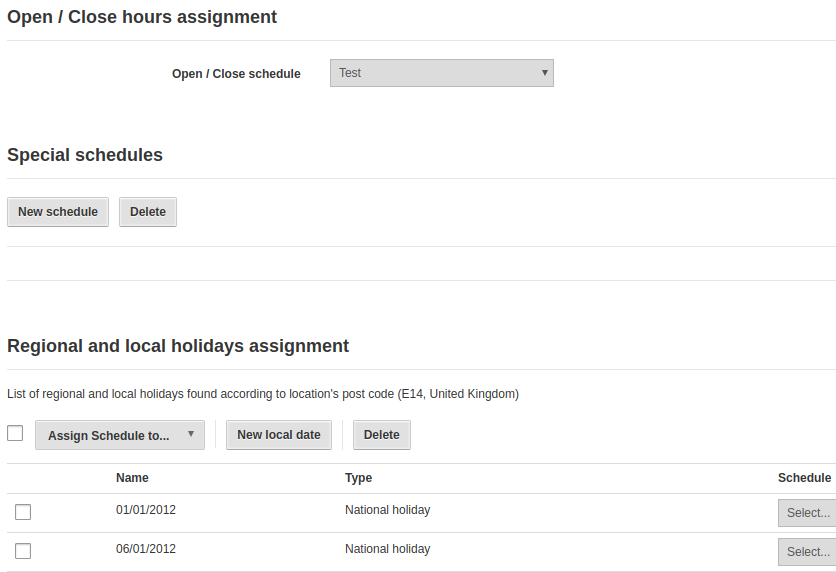Click National holiday type of 06/01/2012 row
Screen dimensions: 836x572
(388, 549)
